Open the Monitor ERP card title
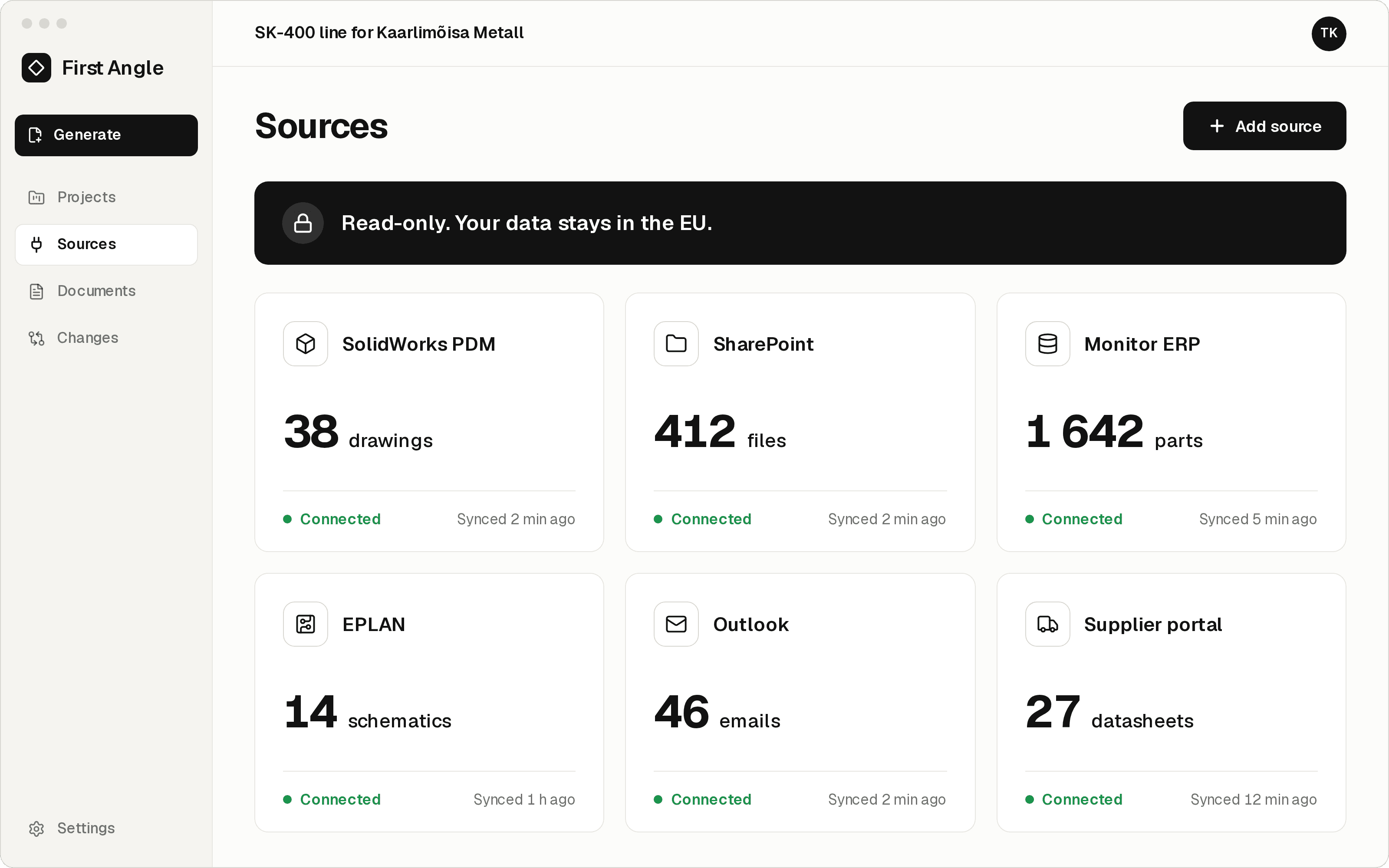This screenshot has width=1389, height=868. tap(1142, 344)
